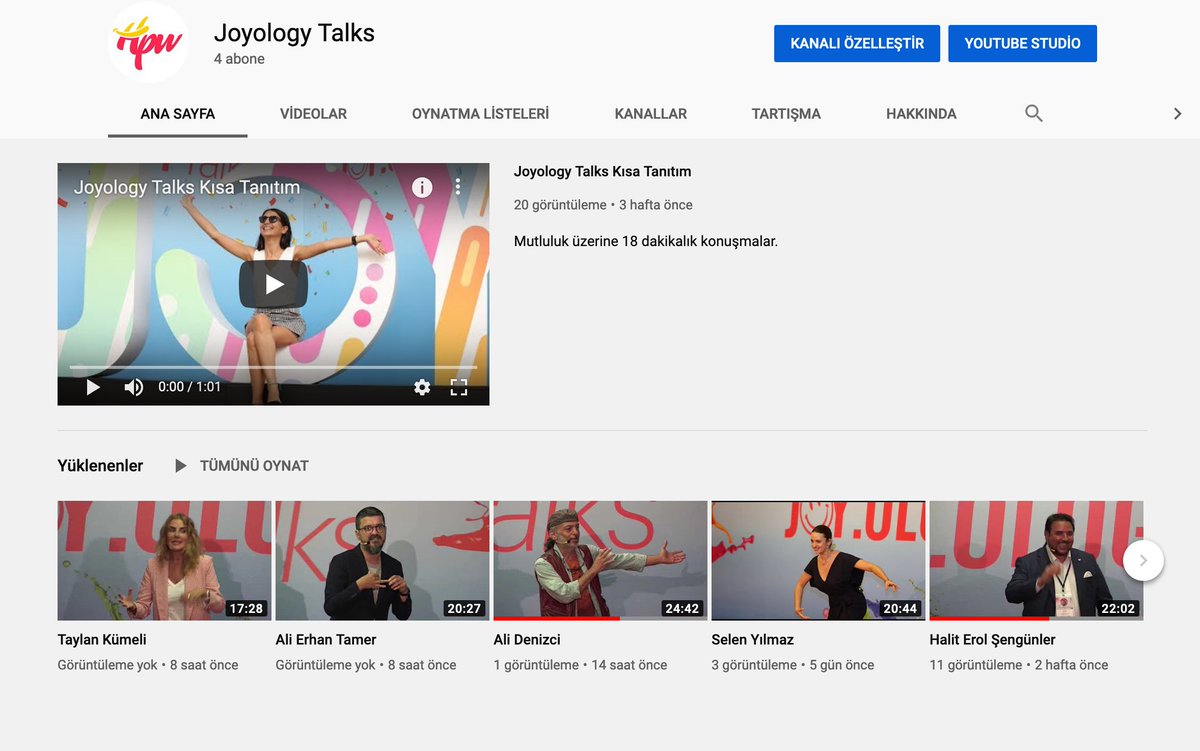Click the info icon on featured video
The image size is (1200, 751).
pos(422,187)
